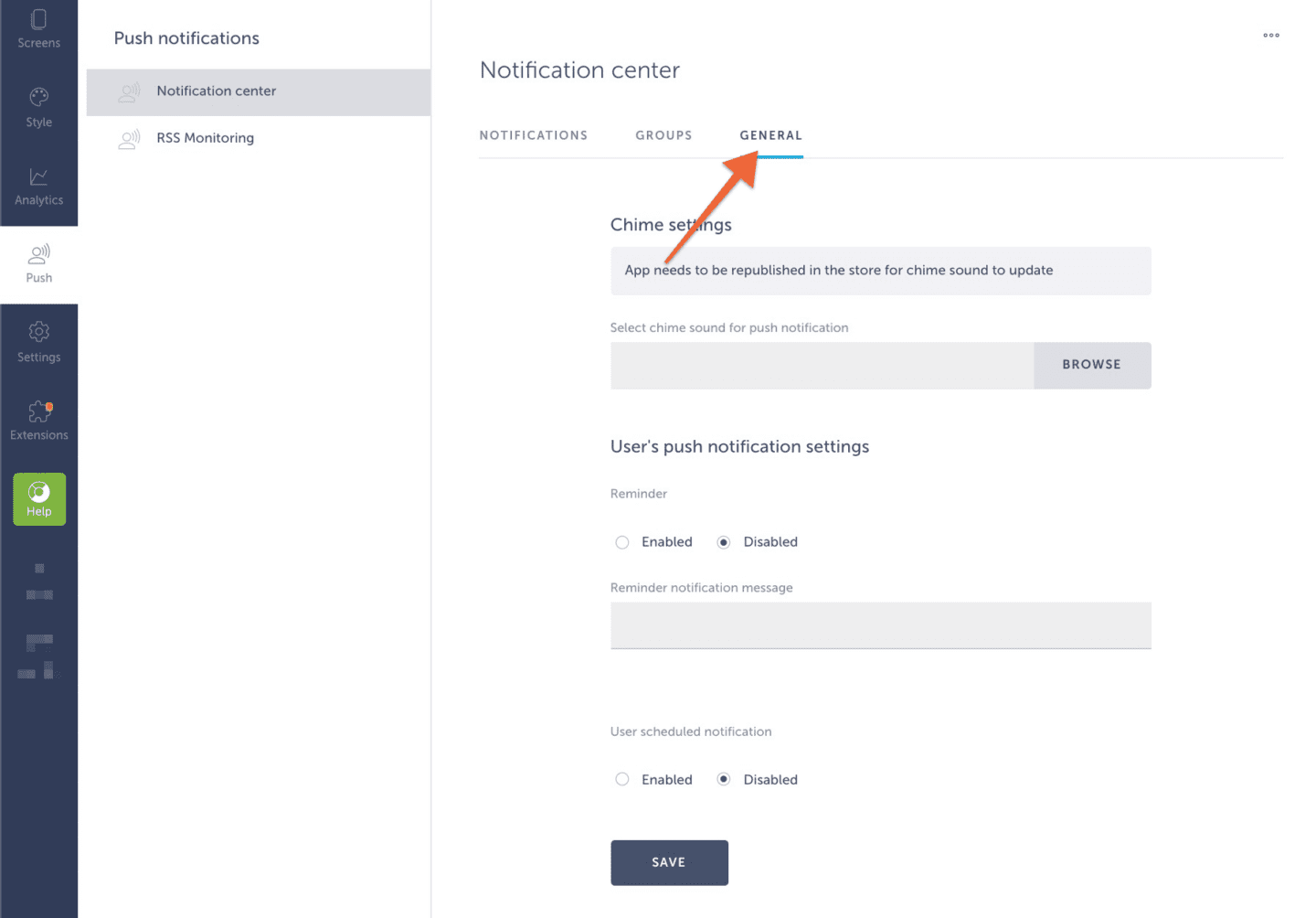Click the Browse button for chime sound
The height and width of the screenshot is (918, 1316).
point(1092,365)
